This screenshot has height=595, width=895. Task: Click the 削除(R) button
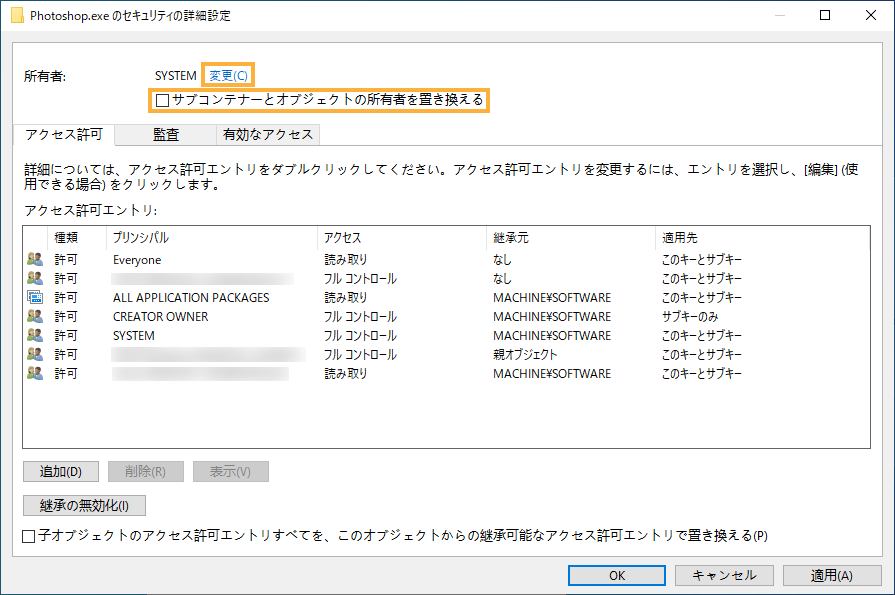tap(146, 472)
